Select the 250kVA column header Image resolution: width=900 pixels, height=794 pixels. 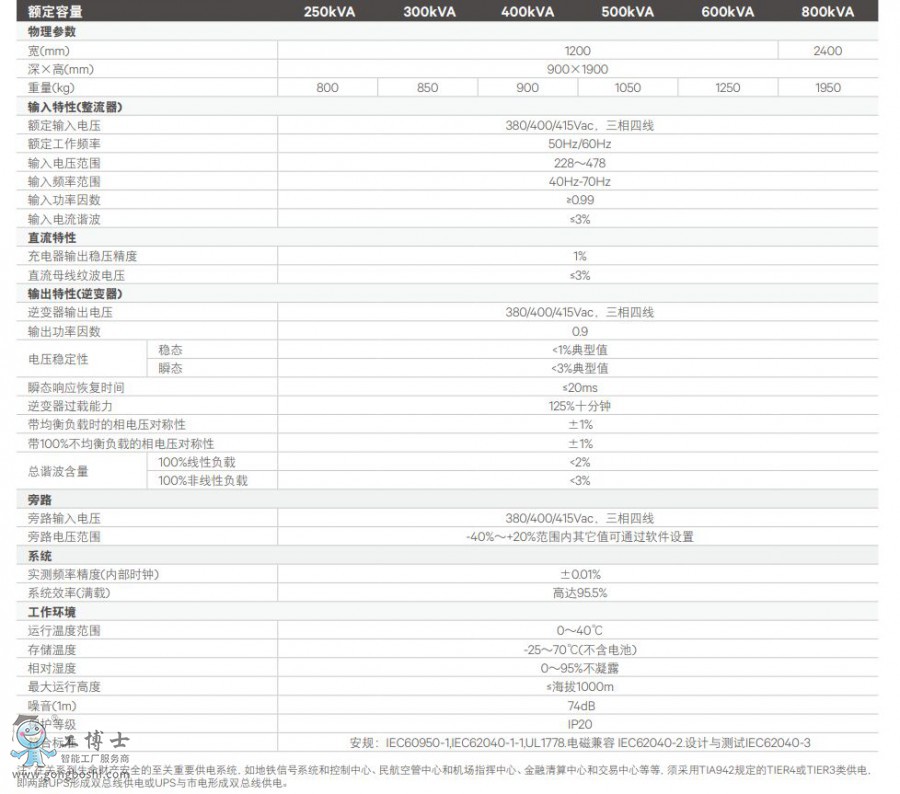tap(327, 12)
